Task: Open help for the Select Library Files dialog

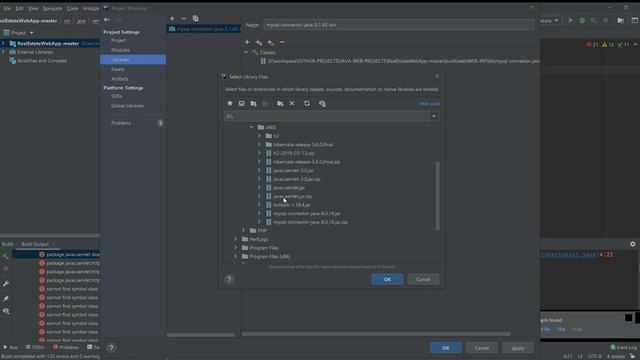Action: pyautogui.click(x=229, y=280)
